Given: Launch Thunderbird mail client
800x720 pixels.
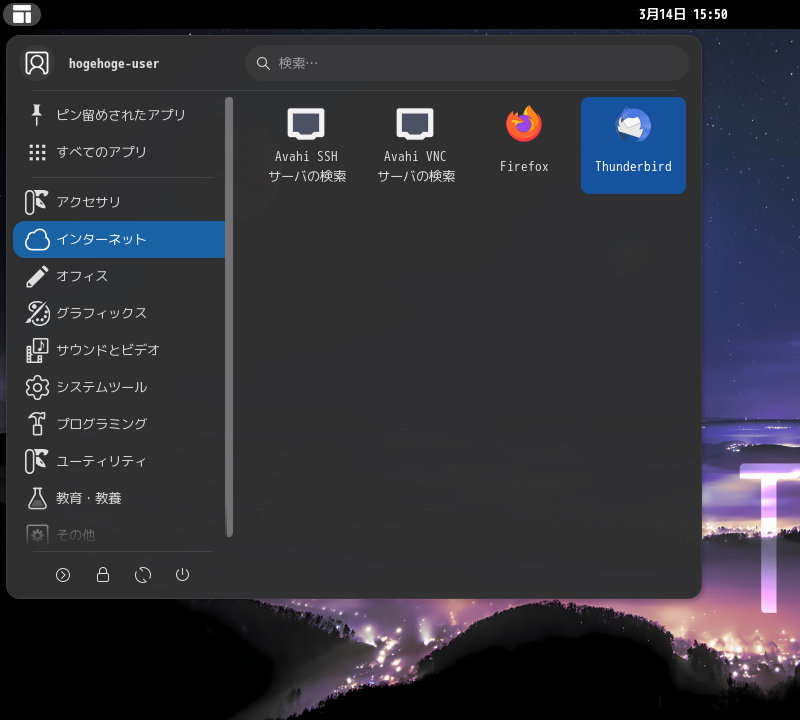Looking at the screenshot, I should point(633,144).
